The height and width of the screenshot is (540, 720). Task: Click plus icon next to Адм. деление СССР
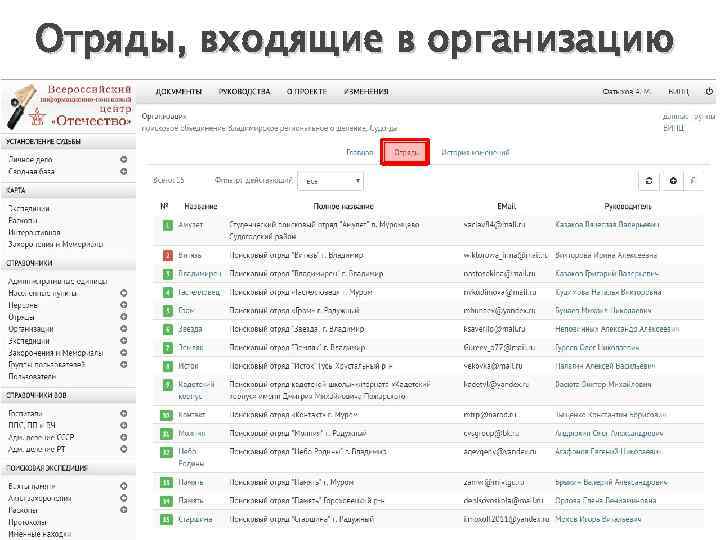click(x=124, y=437)
